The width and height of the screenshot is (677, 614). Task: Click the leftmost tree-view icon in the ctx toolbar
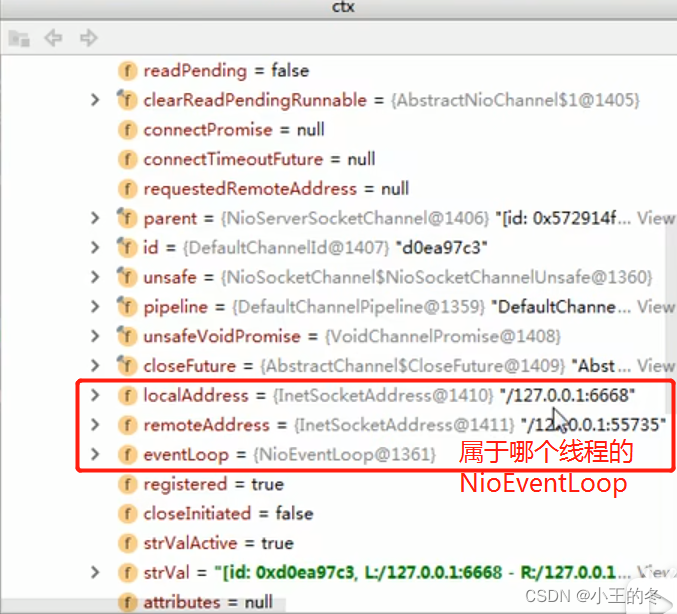click(x=19, y=38)
